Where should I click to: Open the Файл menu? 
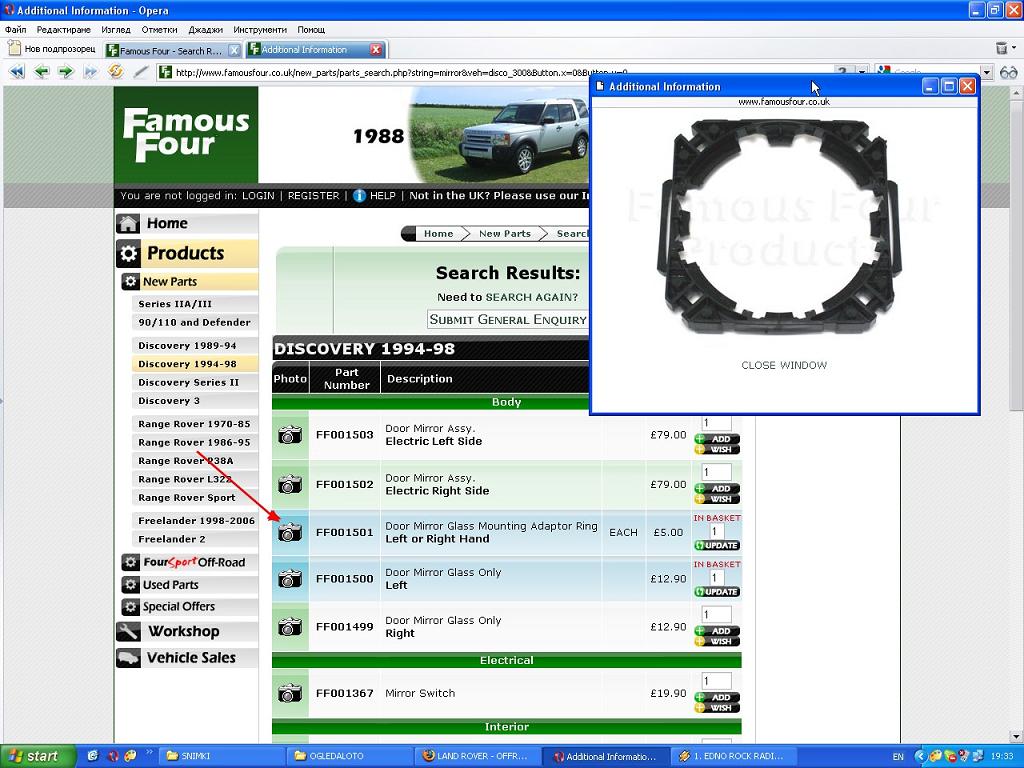[x=16, y=29]
